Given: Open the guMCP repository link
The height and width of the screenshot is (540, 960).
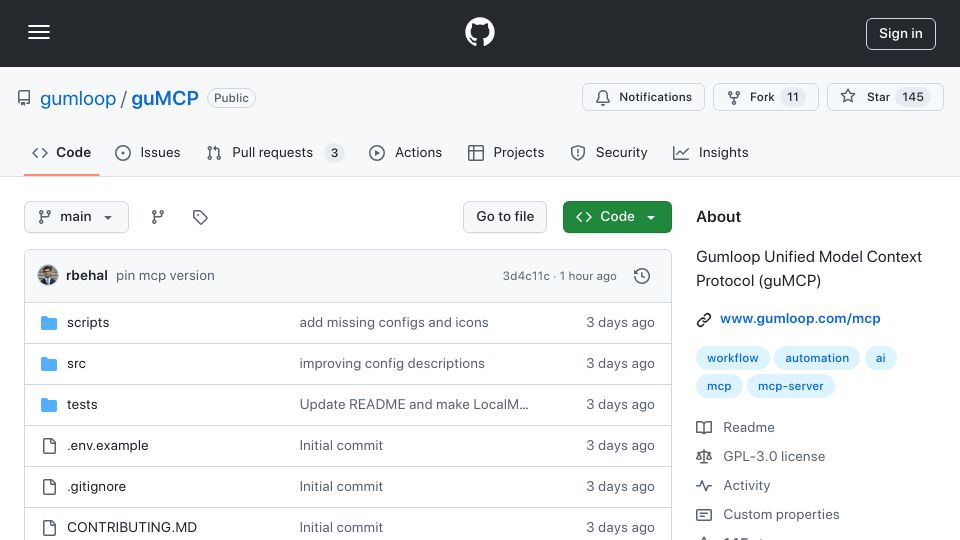Looking at the screenshot, I should (165, 98).
